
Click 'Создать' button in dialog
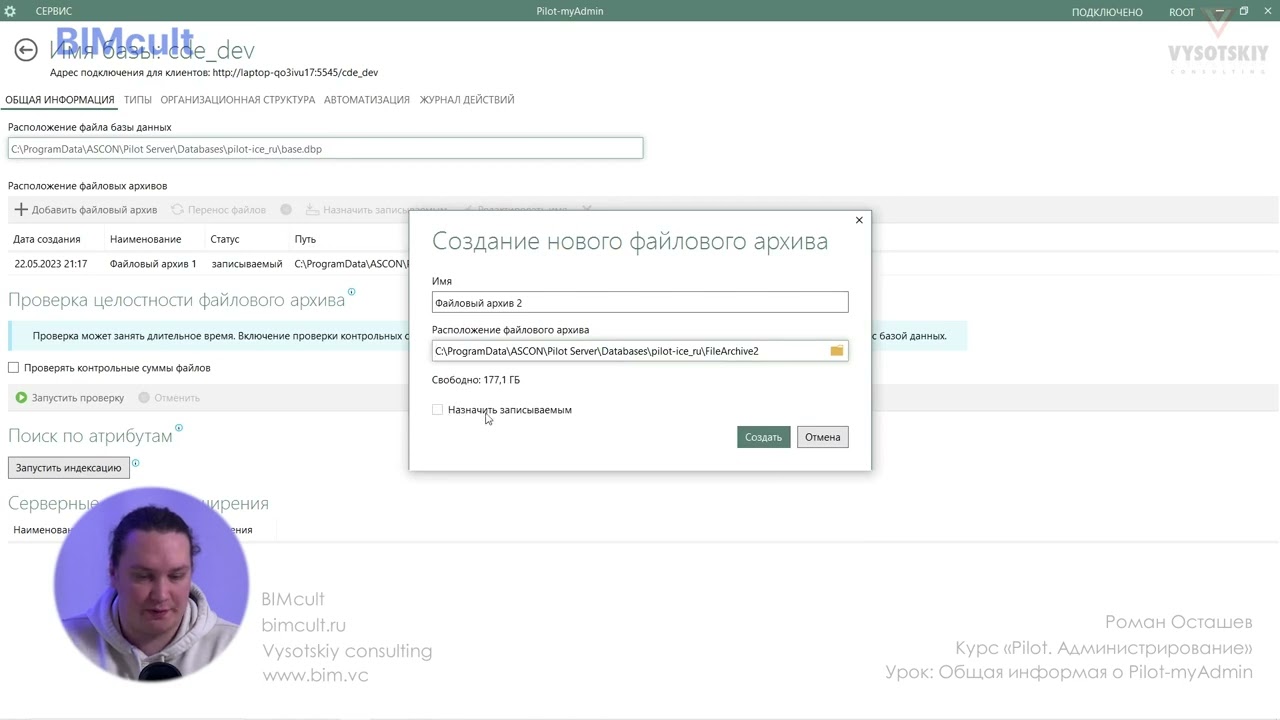763,437
